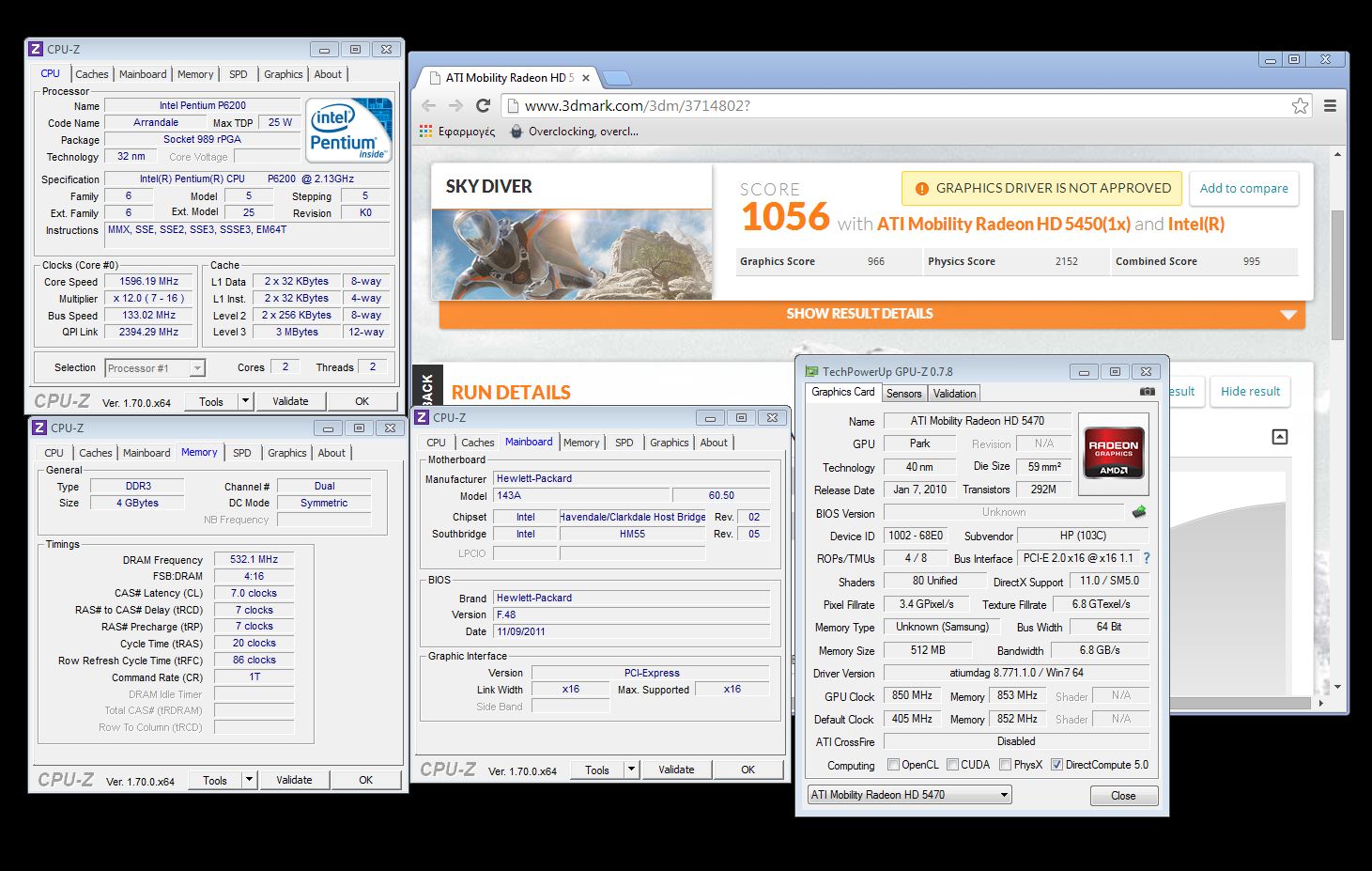
Task: Click the GPU-Z screenshot camera icon
Action: 1148,392
